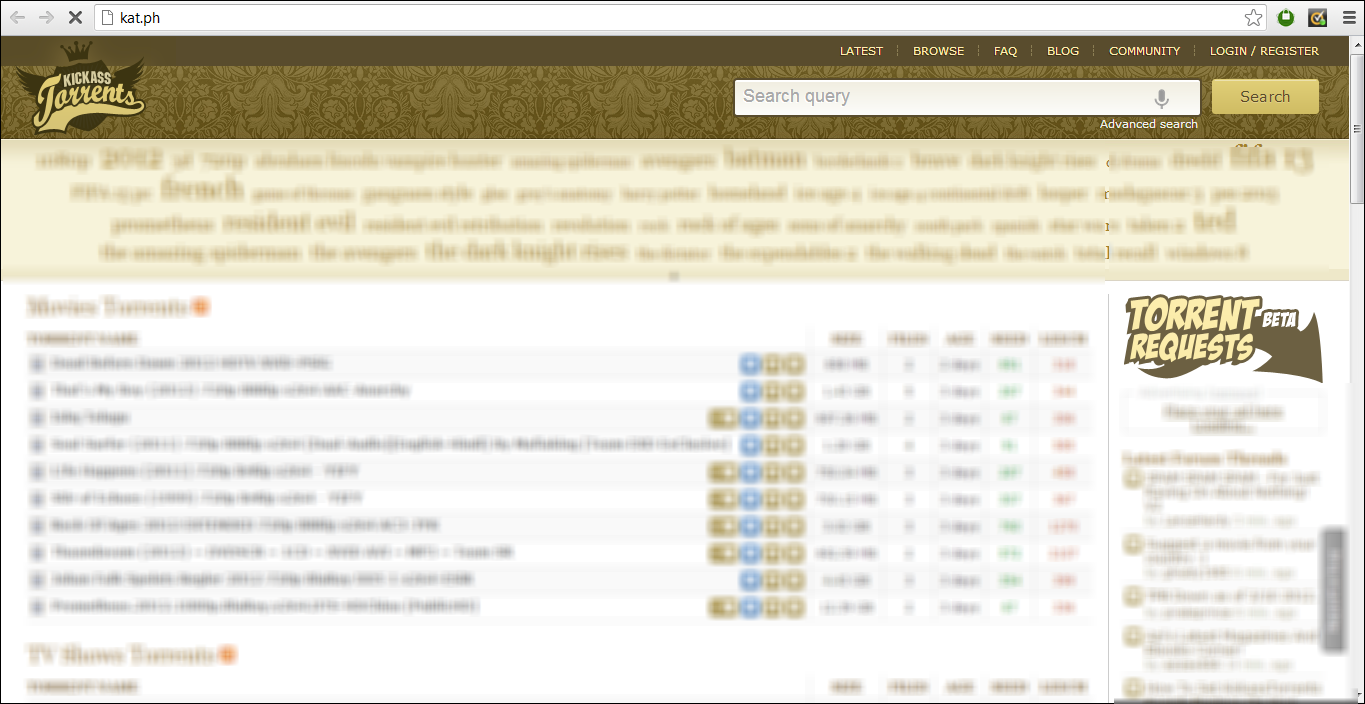
Task: Click the kat.ph address bar
Action: click(x=680, y=18)
